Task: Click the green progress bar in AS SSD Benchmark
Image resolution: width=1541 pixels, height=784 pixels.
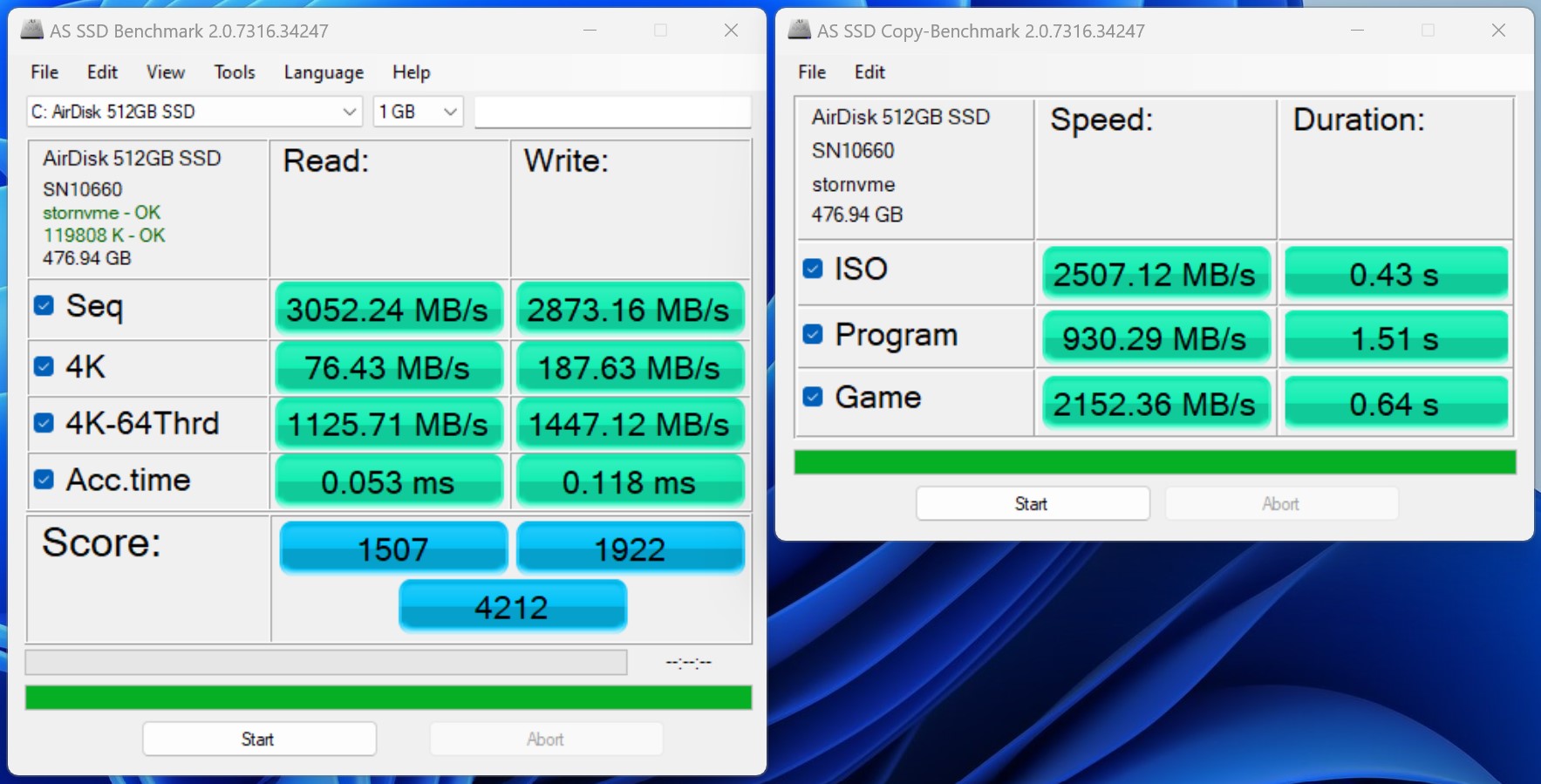Action: coord(388,698)
